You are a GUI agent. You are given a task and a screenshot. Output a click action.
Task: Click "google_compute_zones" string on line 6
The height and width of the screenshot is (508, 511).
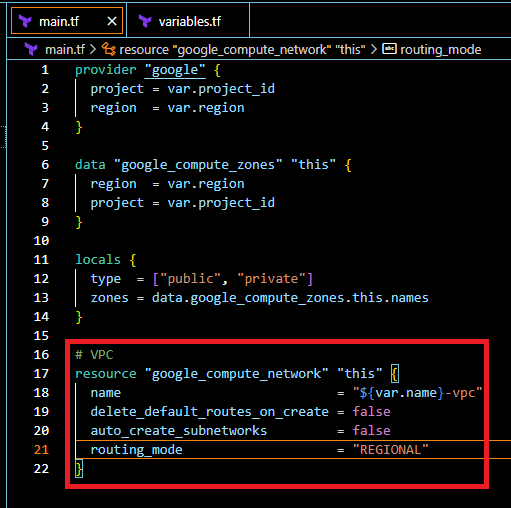click(198, 165)
